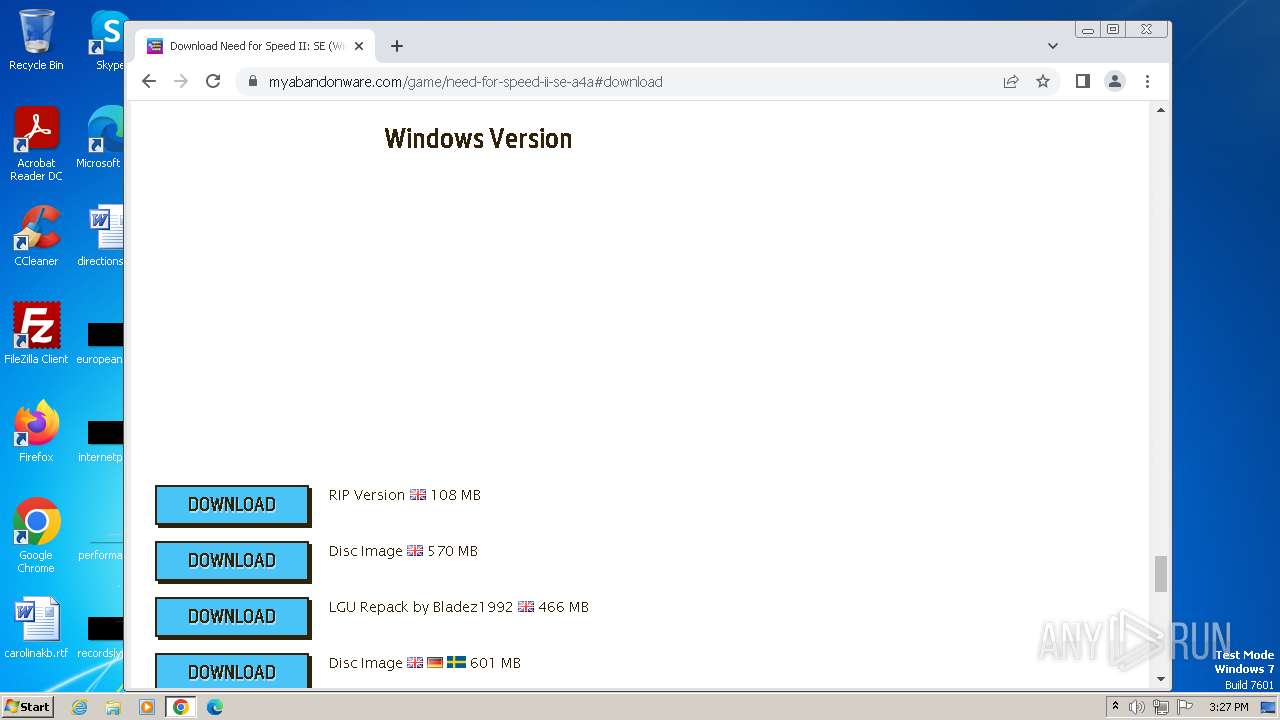Share this page icon in address bar
Viewport: 1280px width, 720px height.
pyautogui.click(x=1011, y=82)
